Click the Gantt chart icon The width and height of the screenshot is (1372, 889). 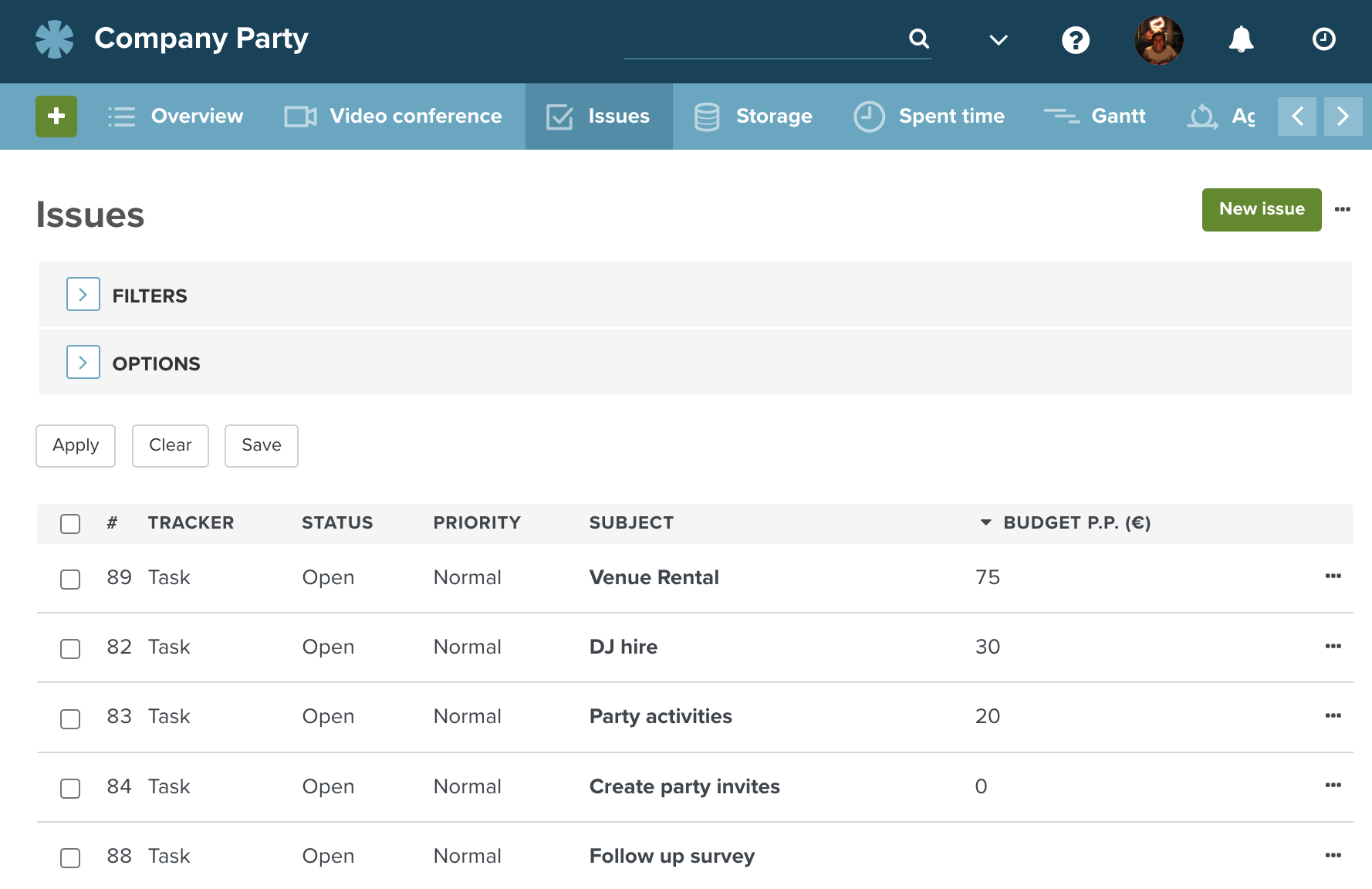click(x=1062, y=117)
